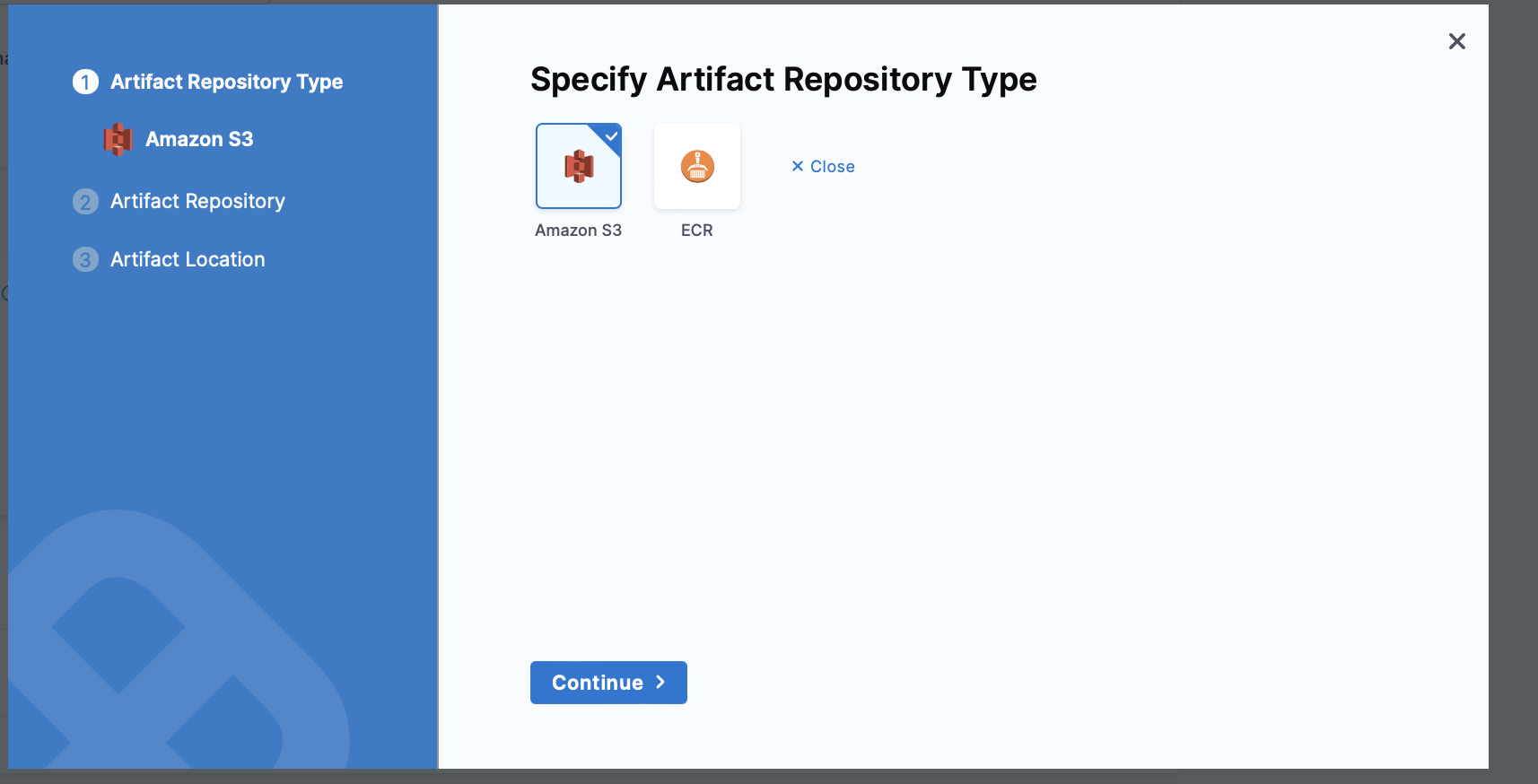1538x784 pixels.
Task: Go to the Artifact Location step
Action: [188, 259]
